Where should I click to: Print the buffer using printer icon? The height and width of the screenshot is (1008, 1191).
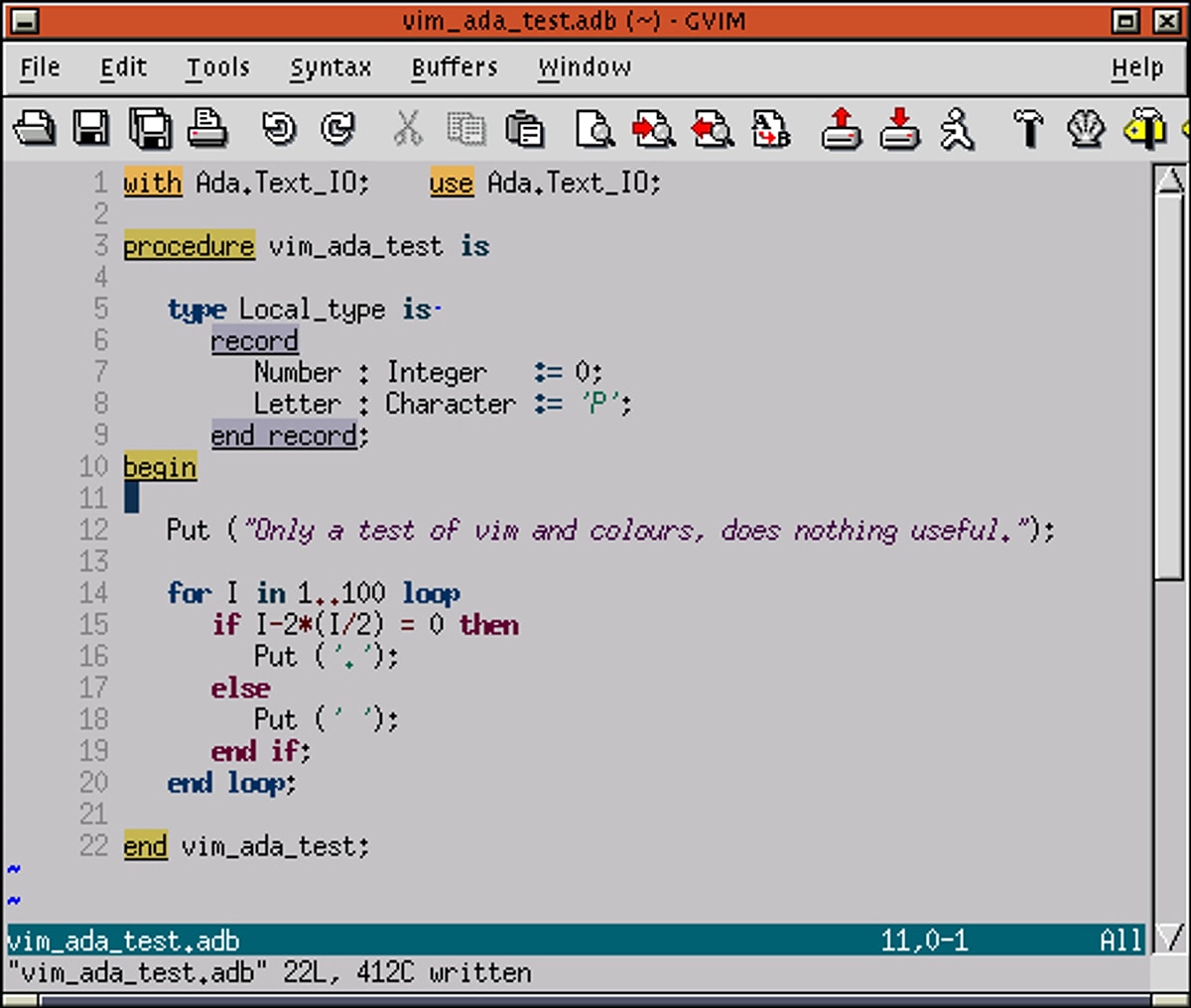coord(209,129)
